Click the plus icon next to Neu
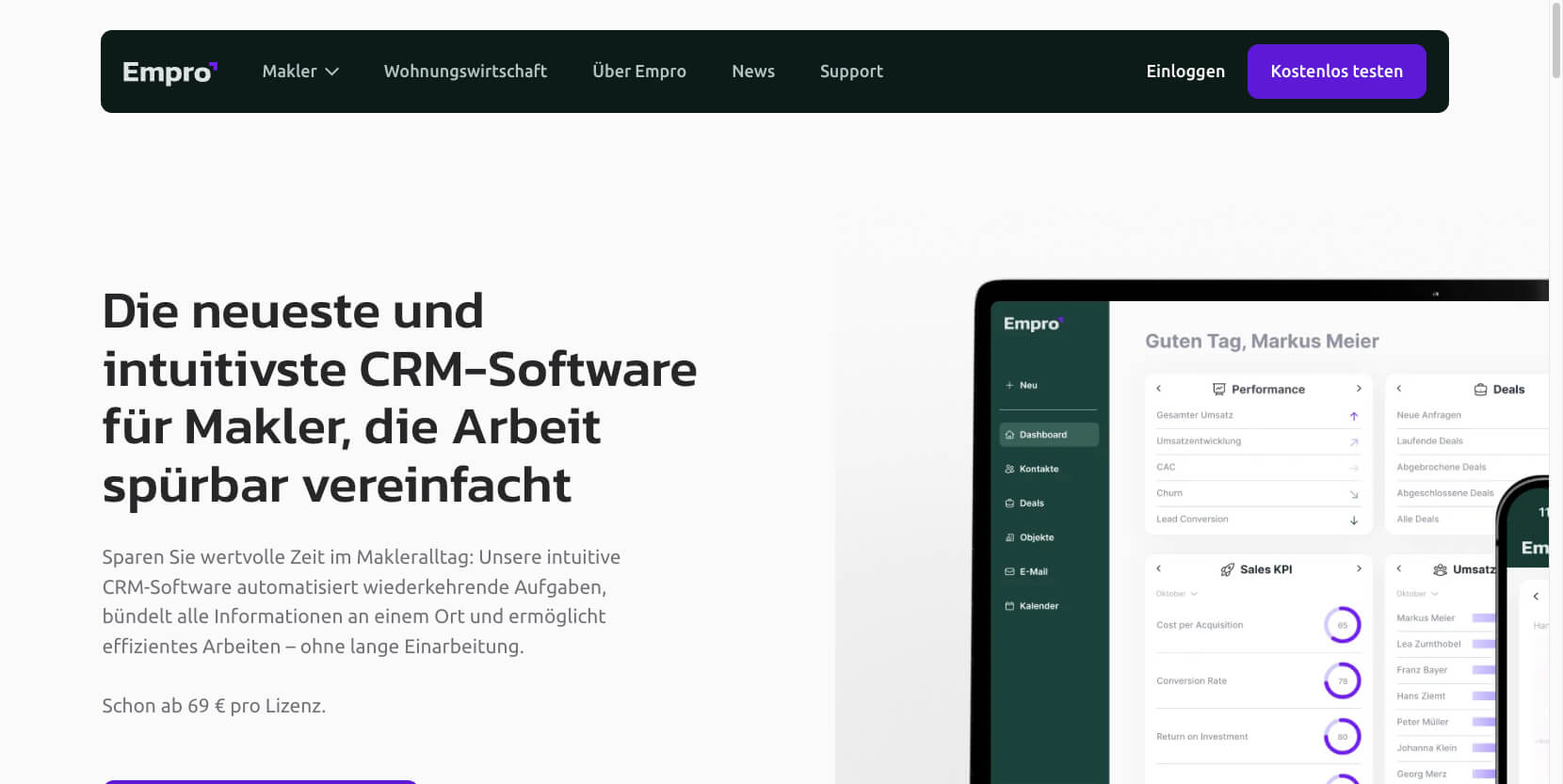 [x=1009, y=385]
